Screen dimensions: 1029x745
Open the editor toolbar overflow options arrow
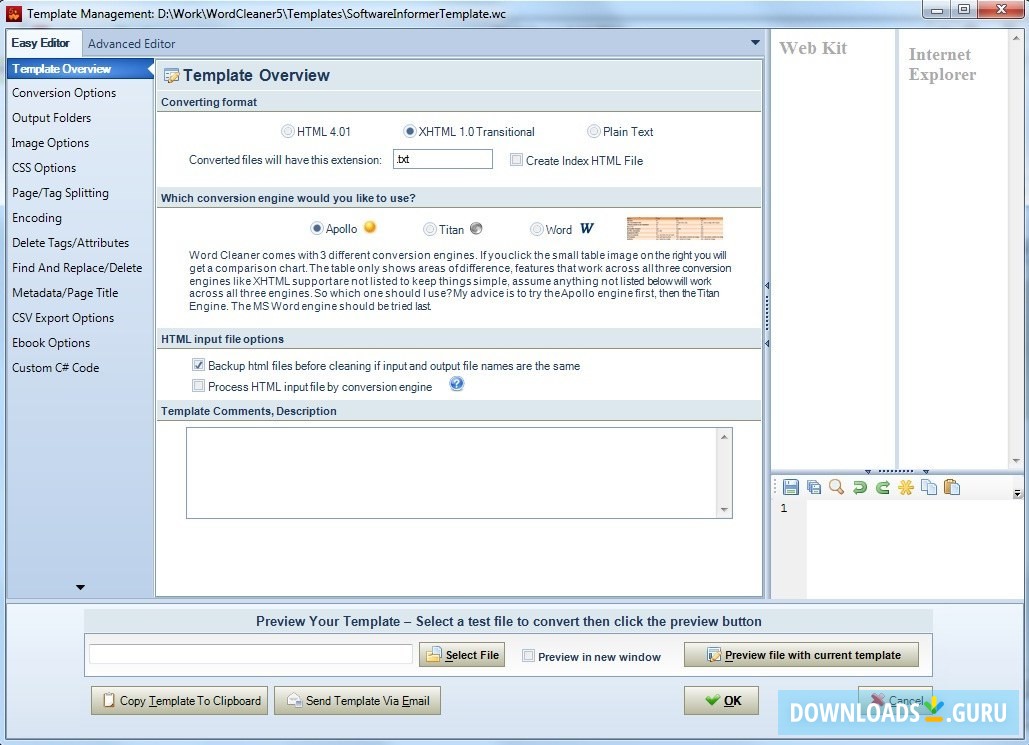[x=1017, y=492]
